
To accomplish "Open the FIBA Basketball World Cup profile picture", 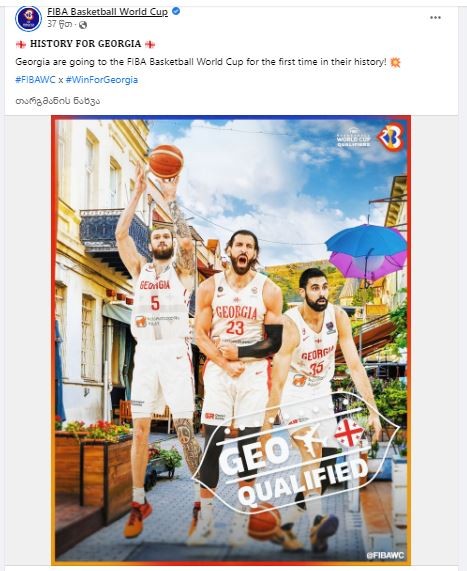I will (28, 18).
